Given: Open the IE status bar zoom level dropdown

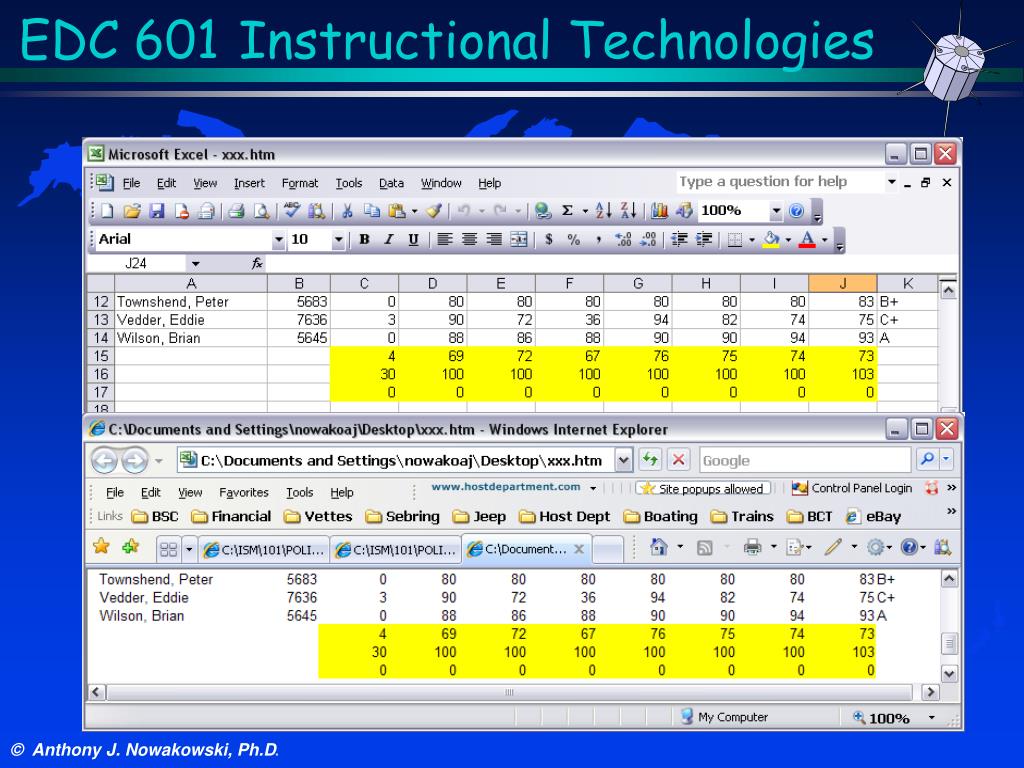Looking at the screenshot, I should pos(932,717).
